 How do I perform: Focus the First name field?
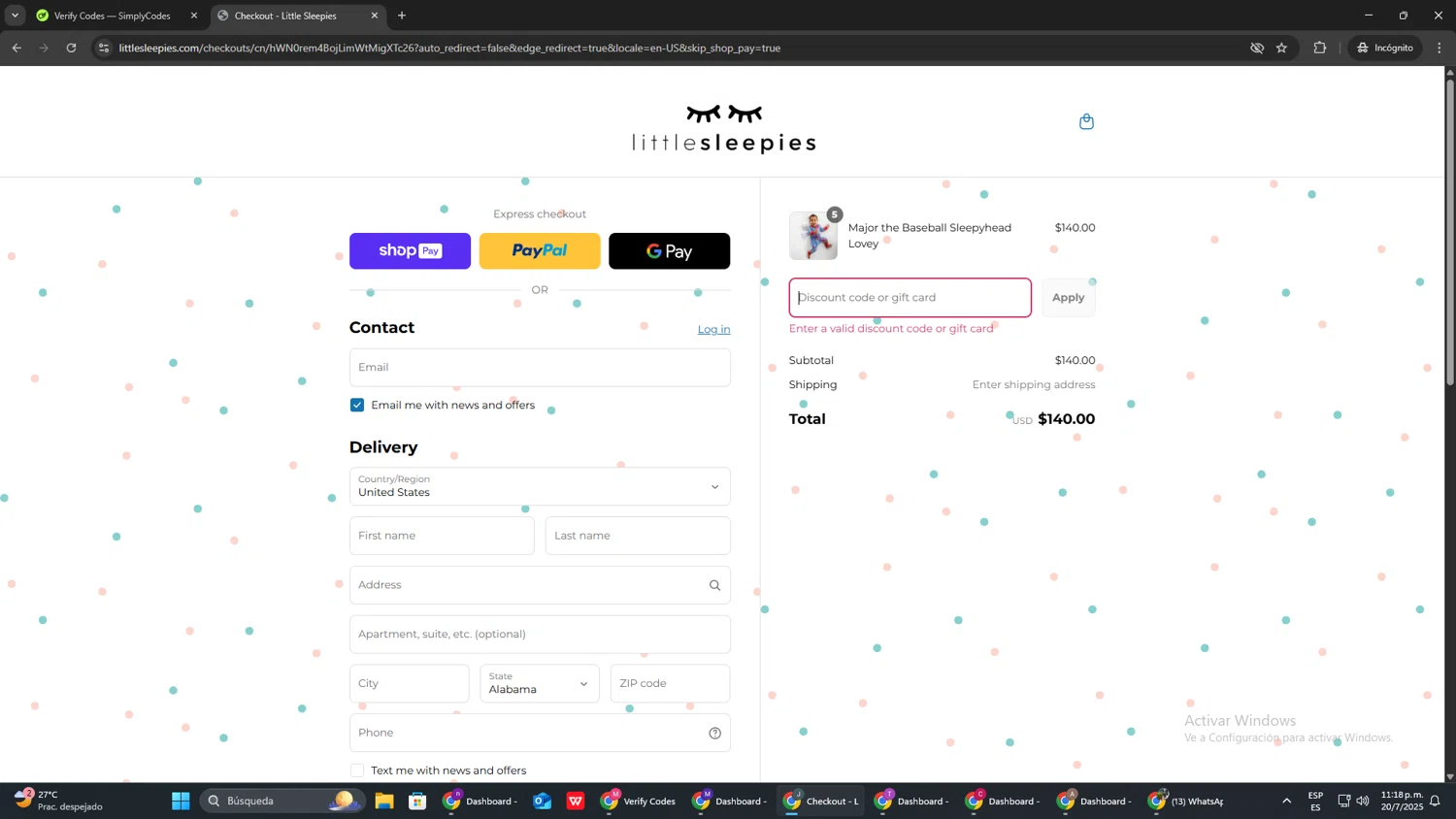click(442, 536)
